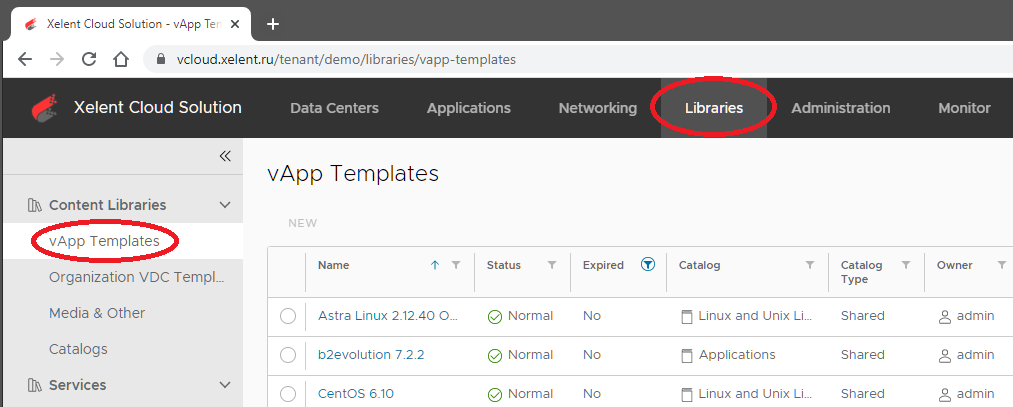This screenshot has width=1013, height=407.
Task: Collapse the Services section chevron
Action: click(x=225, y=385)
